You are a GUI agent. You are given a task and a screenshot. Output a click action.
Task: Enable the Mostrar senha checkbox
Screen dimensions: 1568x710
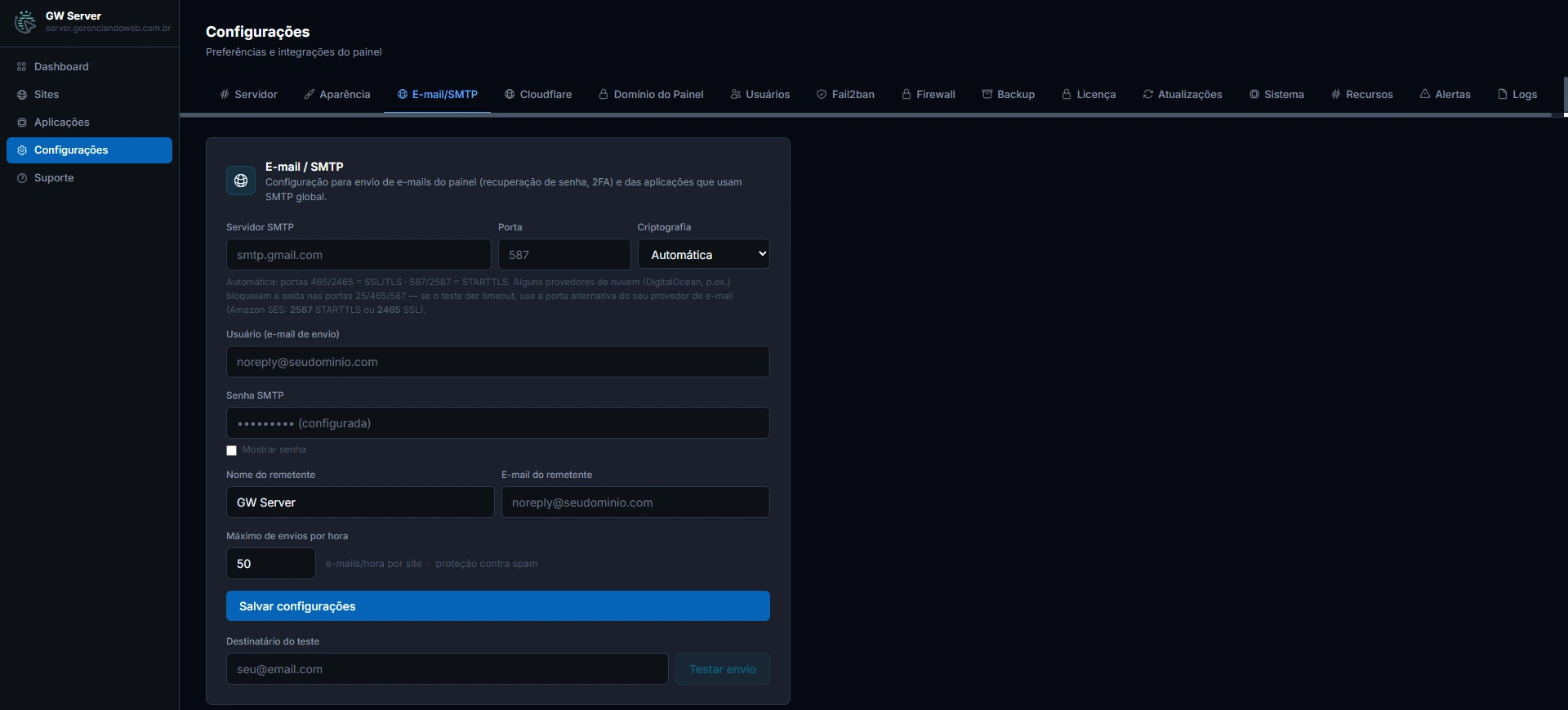click(232, 450)
